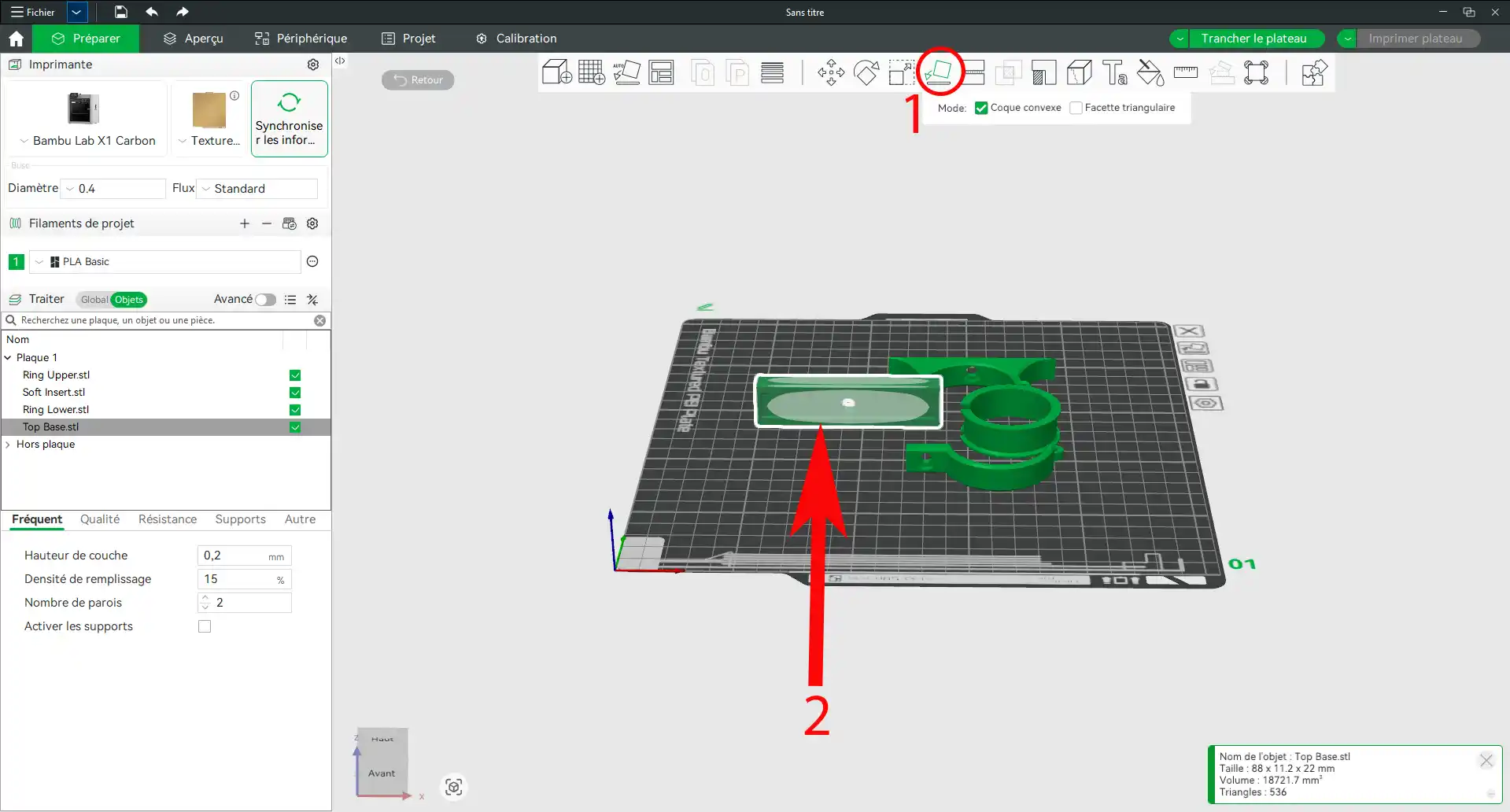
Task: Select the Text shape tool
Action: (1115, 73)
